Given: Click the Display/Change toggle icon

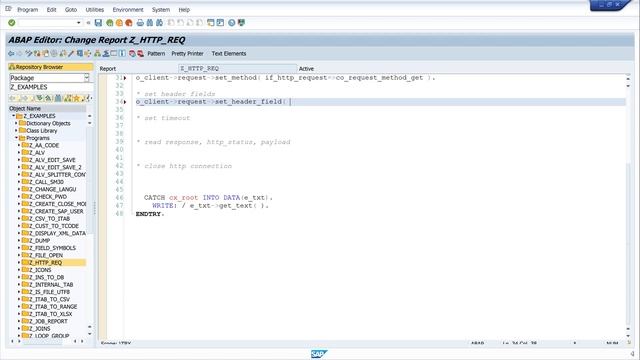Looking at the screenshot, I should (29, 53).
